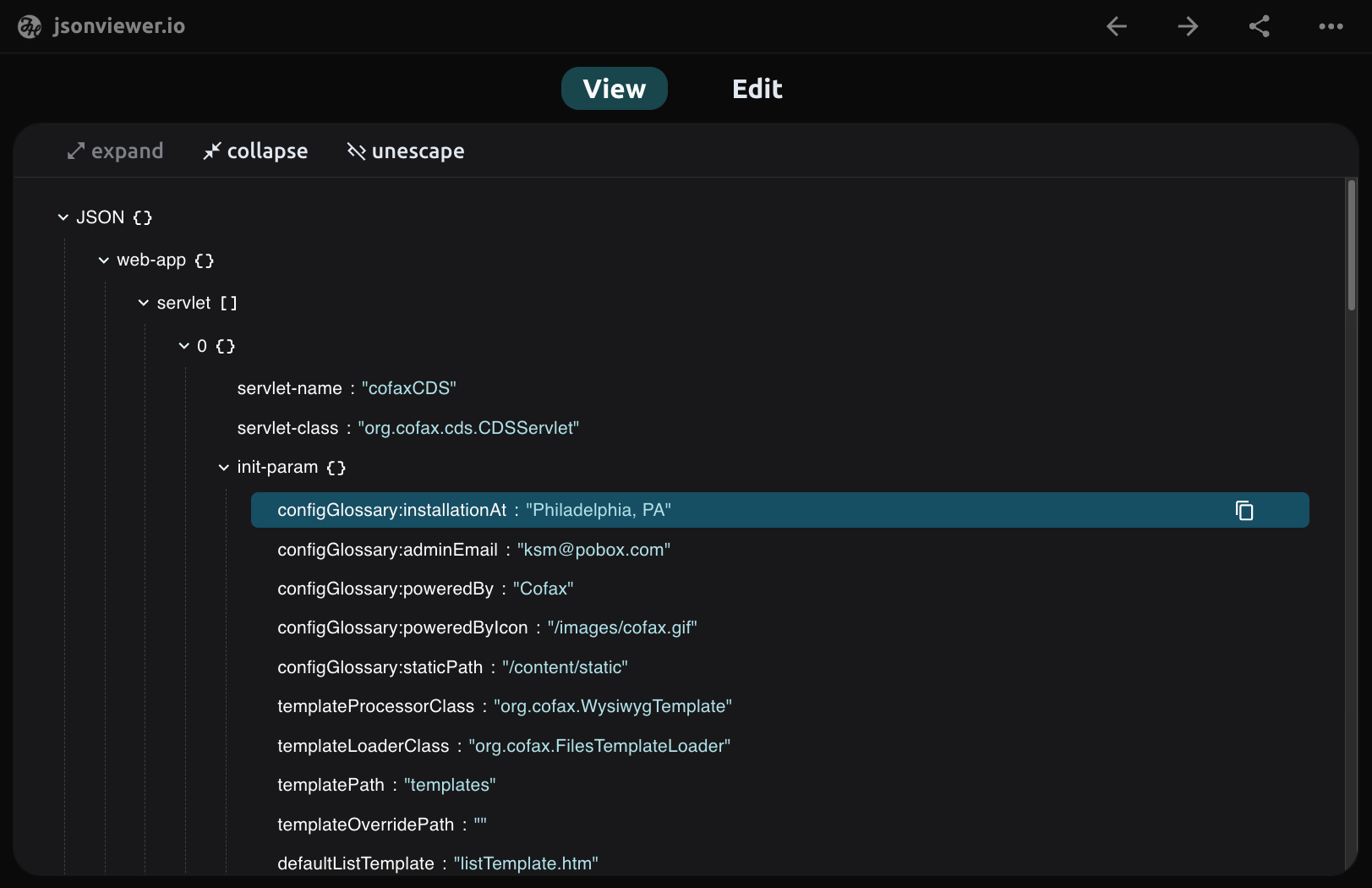Collapse the 0 object chevron
This screenshot has height=888, width=1372.
pyautogui.click(x=183, y=346)
